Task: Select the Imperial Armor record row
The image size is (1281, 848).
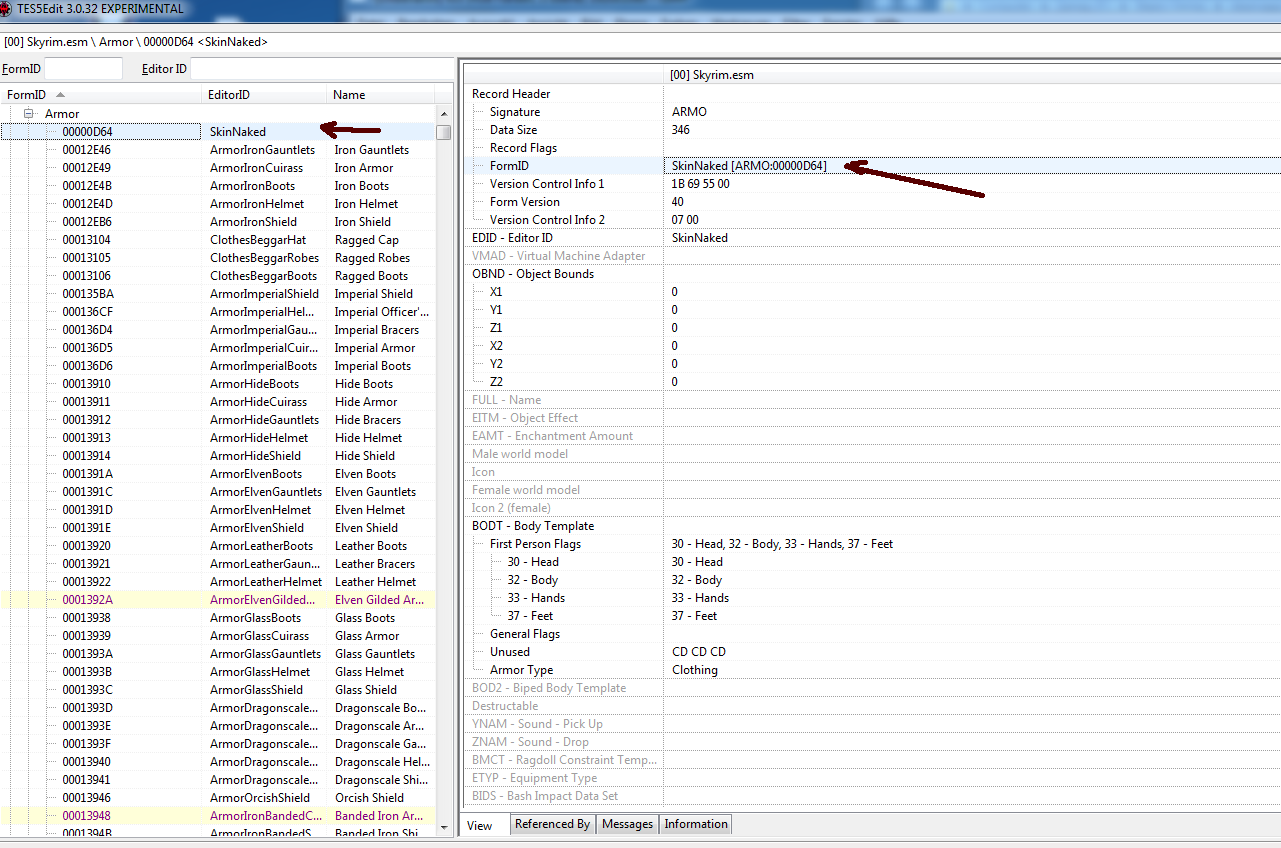Action: click(x=218, y=347)
